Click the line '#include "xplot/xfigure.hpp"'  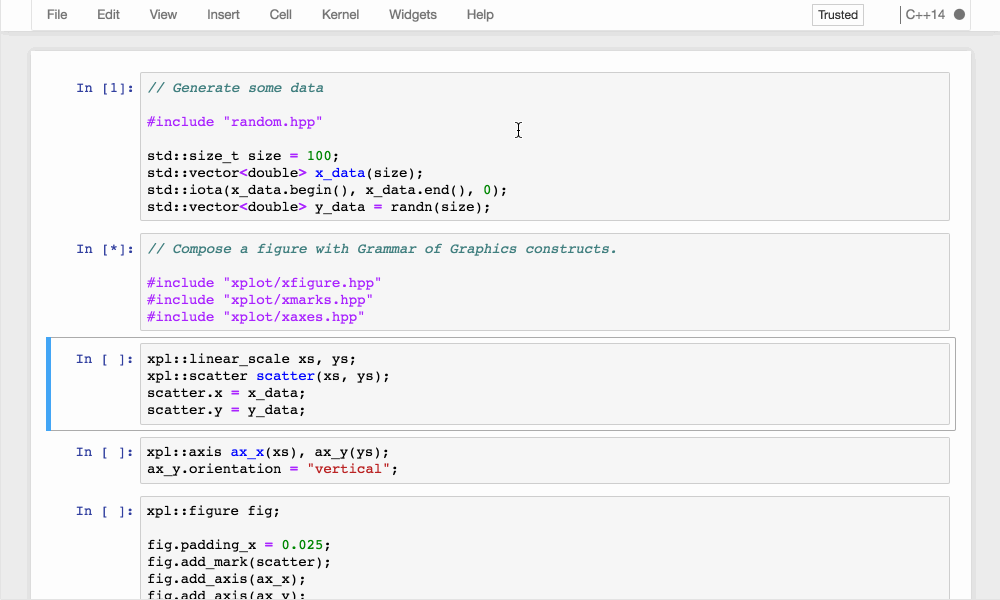(x=264, y=282)
